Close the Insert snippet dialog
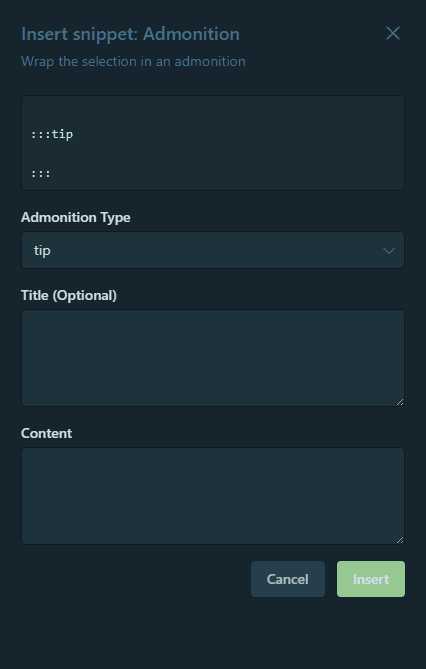This screenshot has height=669, width=426. tap(393, 33)
